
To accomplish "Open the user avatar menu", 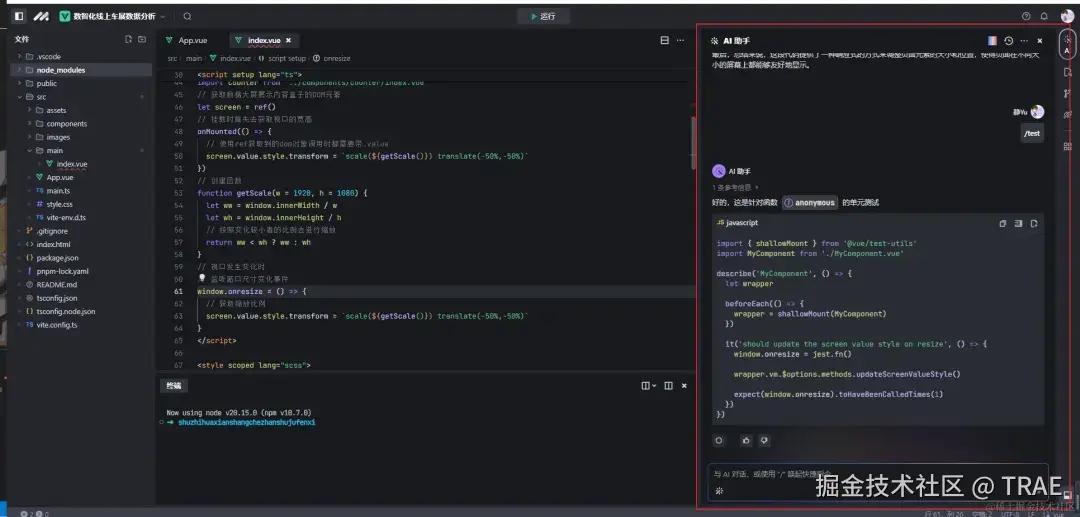I will (x=1067, y=16).
